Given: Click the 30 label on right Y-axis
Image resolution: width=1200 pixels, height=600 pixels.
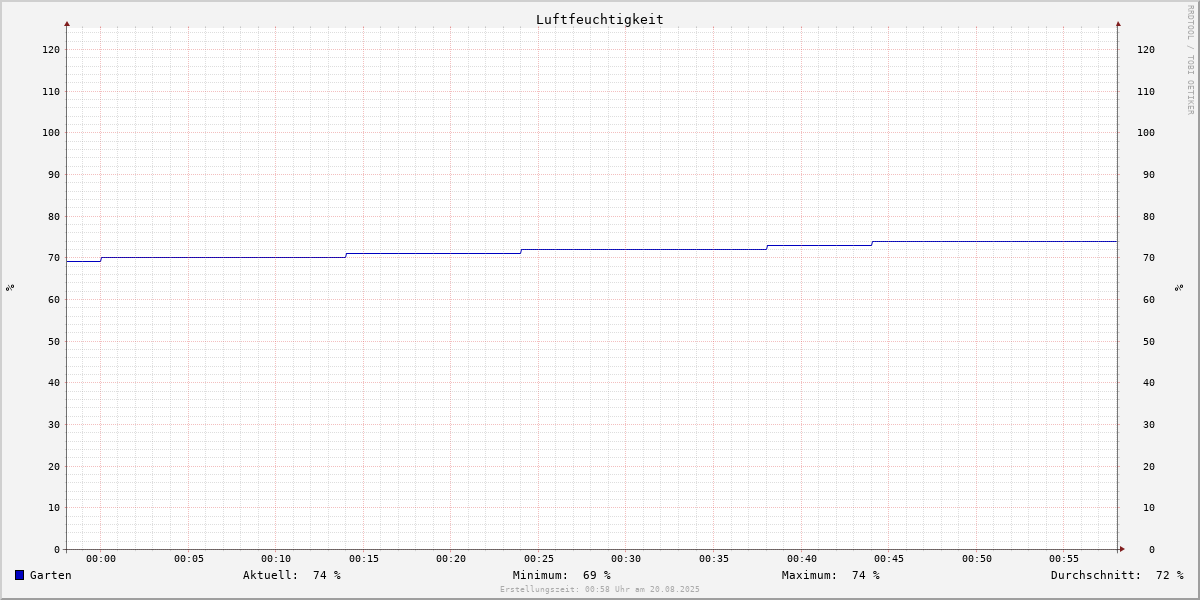Looking at the screenshot, I should [x=1149, y=424].
